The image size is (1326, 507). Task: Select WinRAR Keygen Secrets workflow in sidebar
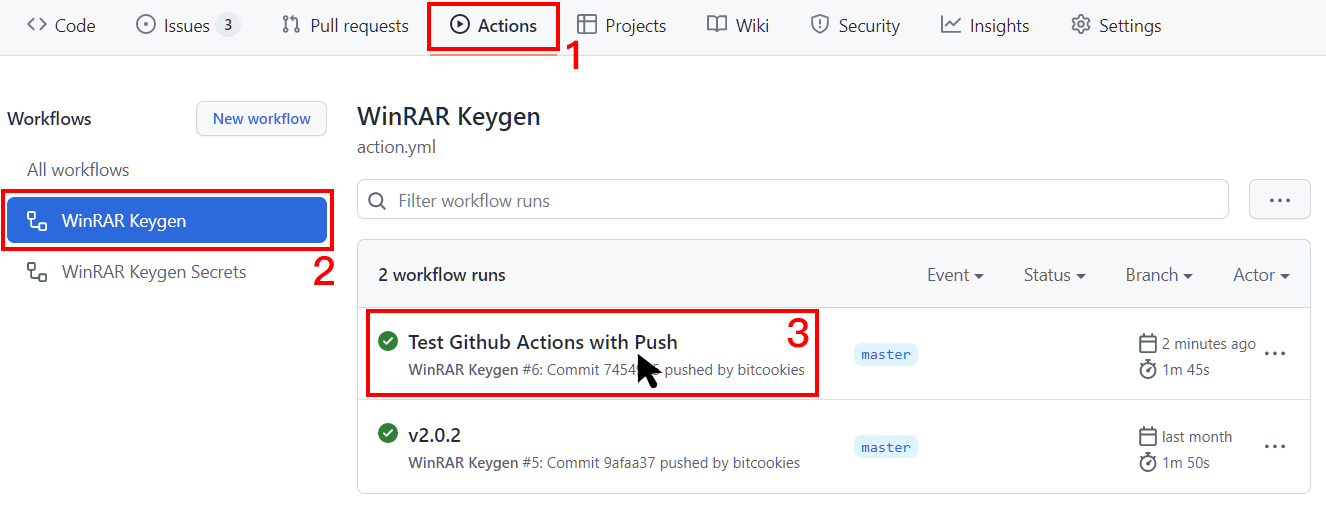coord(153,272)
